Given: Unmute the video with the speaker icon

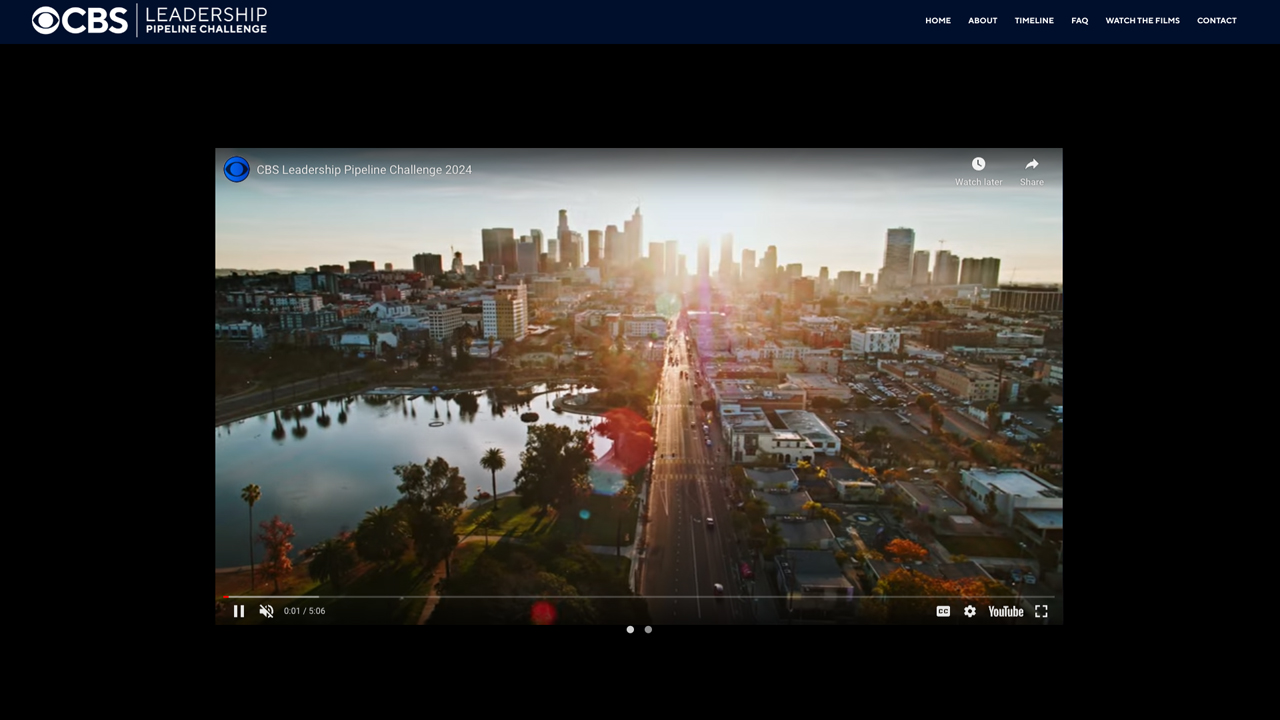Looking at the screenshot, I should point(266,611).
